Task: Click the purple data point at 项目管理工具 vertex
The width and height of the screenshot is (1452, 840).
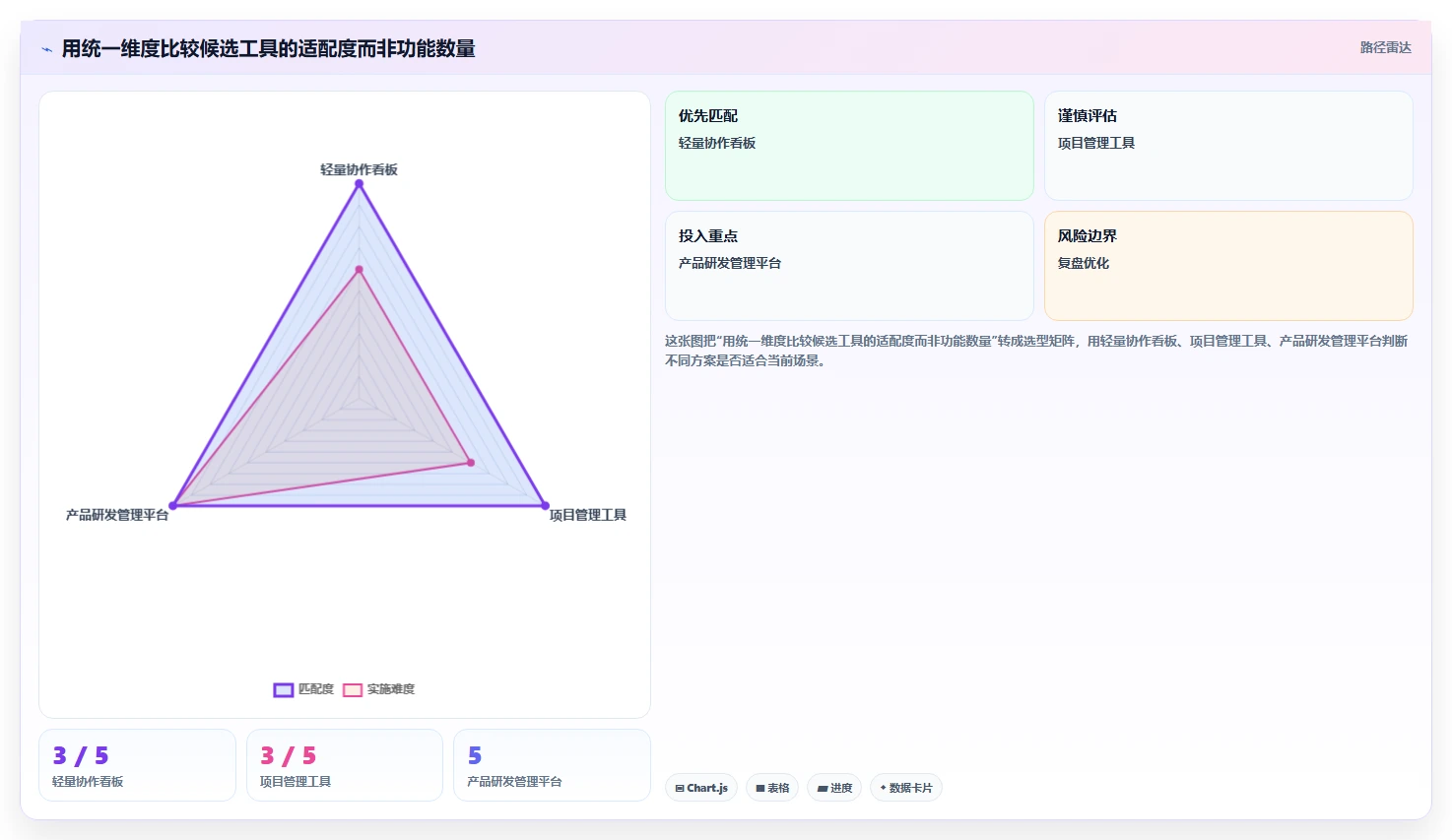Action: (x=545, y=506)
